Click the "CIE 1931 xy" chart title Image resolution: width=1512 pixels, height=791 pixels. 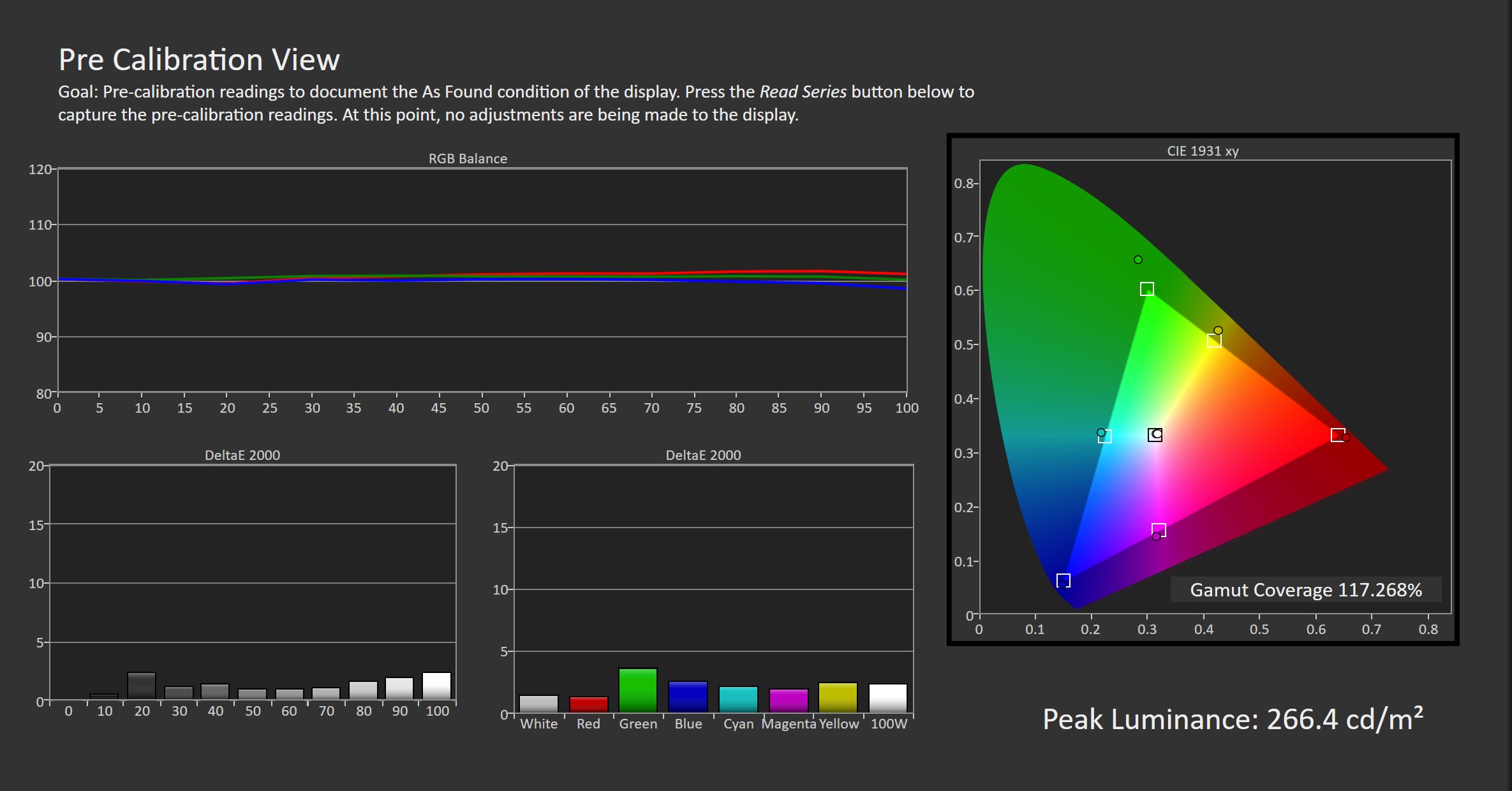pos(1203,151)
